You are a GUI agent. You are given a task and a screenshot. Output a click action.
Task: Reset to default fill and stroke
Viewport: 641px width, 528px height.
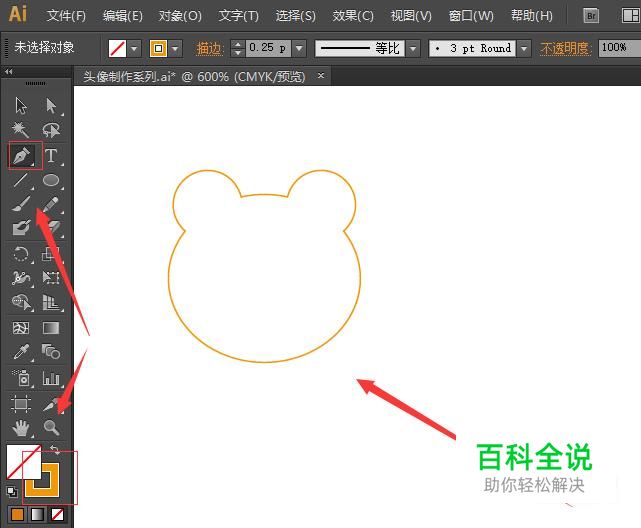(x=12, y=492)
